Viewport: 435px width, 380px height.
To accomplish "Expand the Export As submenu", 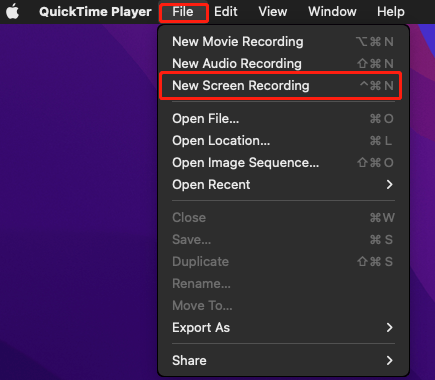I will pyautogui.click(x=283, y=328).
